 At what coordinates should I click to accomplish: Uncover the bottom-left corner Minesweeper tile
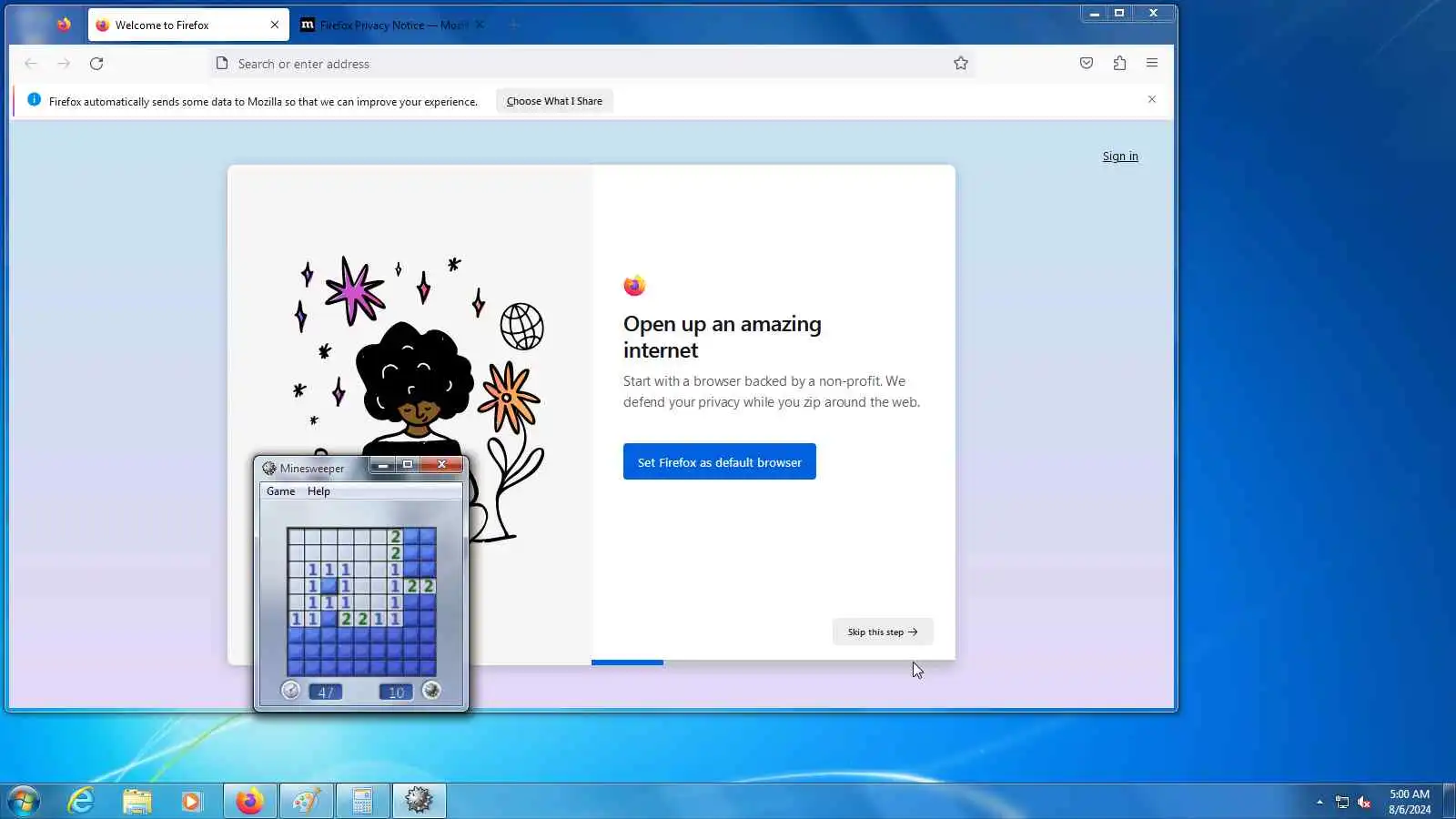pos(296,669)
